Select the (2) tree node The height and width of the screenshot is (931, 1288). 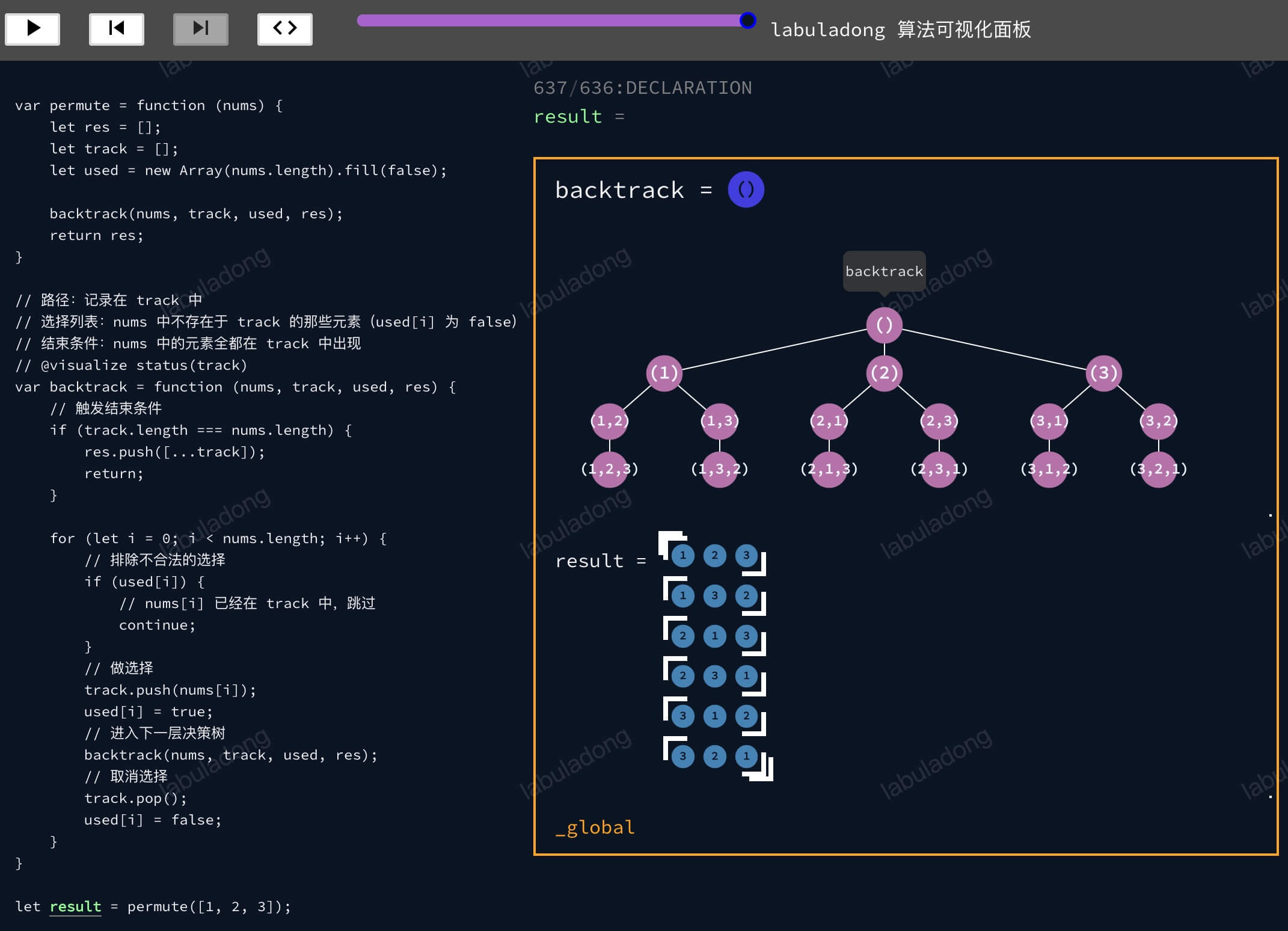884,373
